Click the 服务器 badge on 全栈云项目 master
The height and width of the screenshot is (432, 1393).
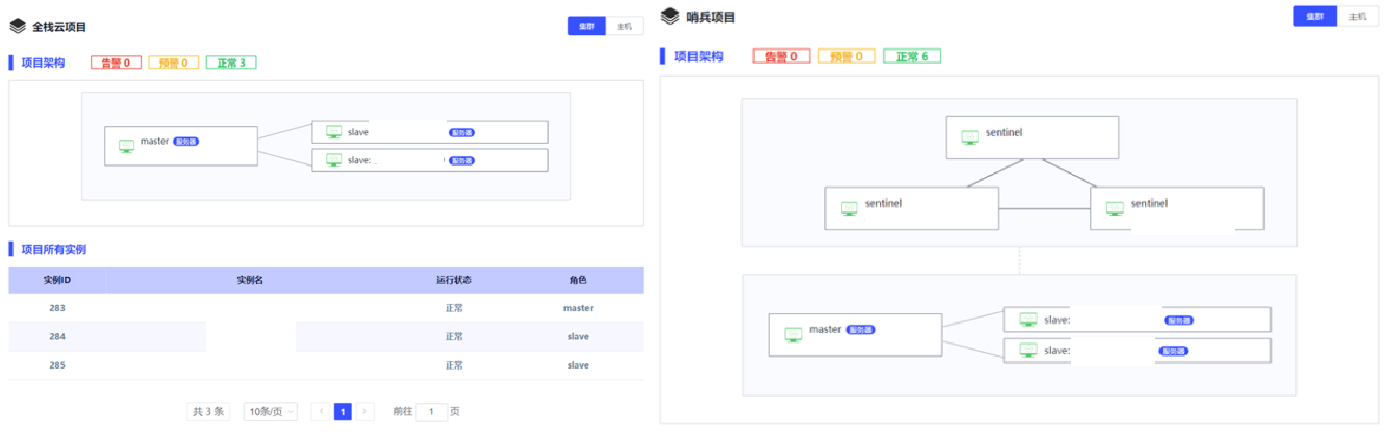point(186,142)
